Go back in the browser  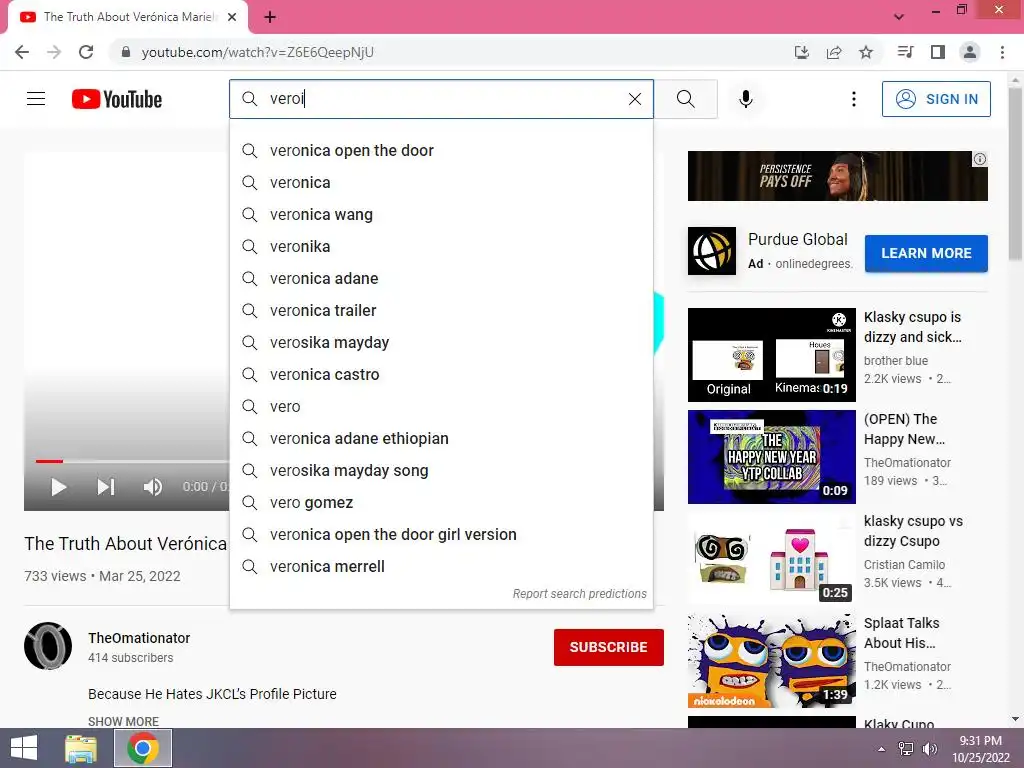[x=22, y=52]
